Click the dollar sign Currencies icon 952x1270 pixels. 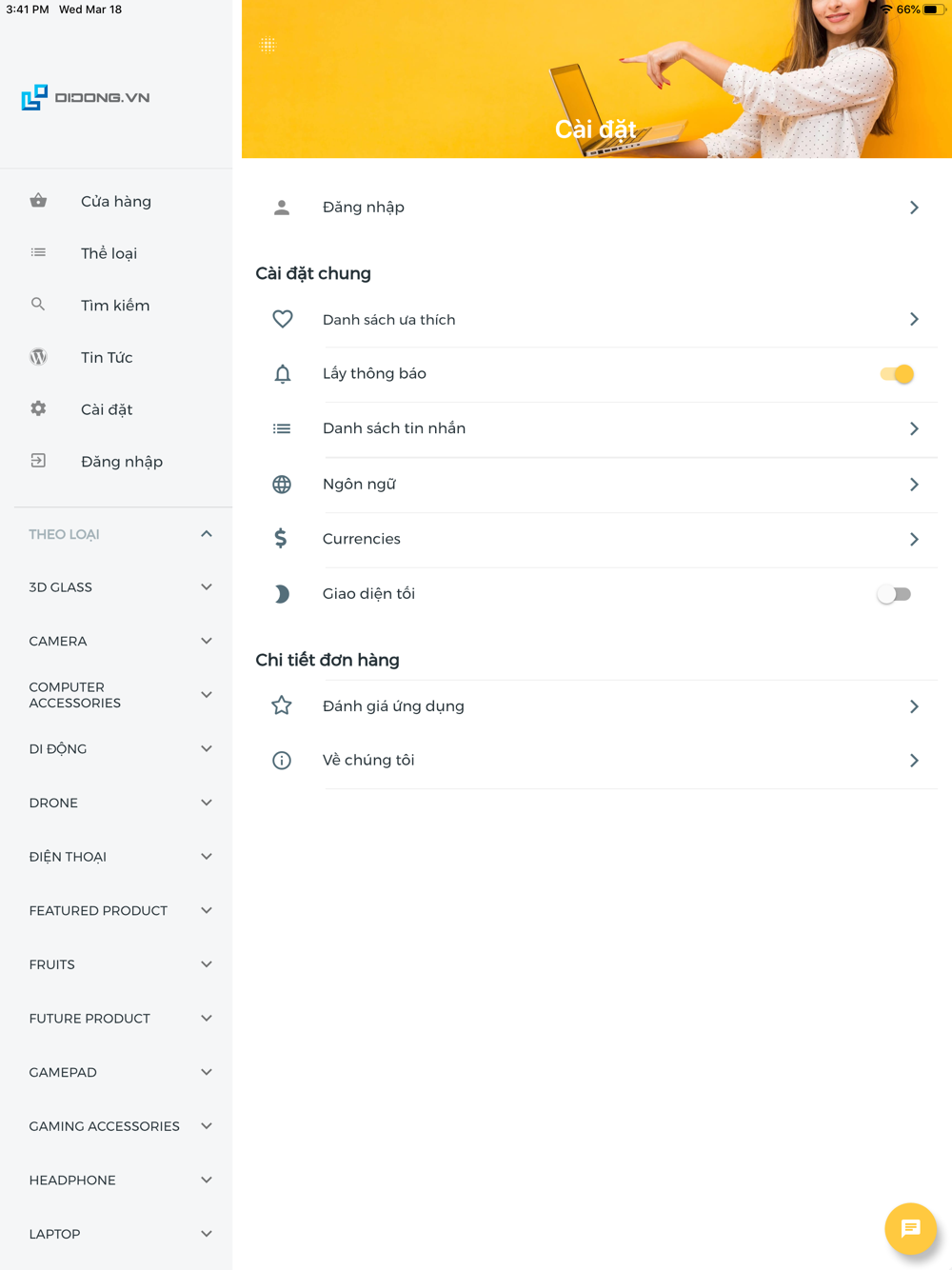pos(281,539)
